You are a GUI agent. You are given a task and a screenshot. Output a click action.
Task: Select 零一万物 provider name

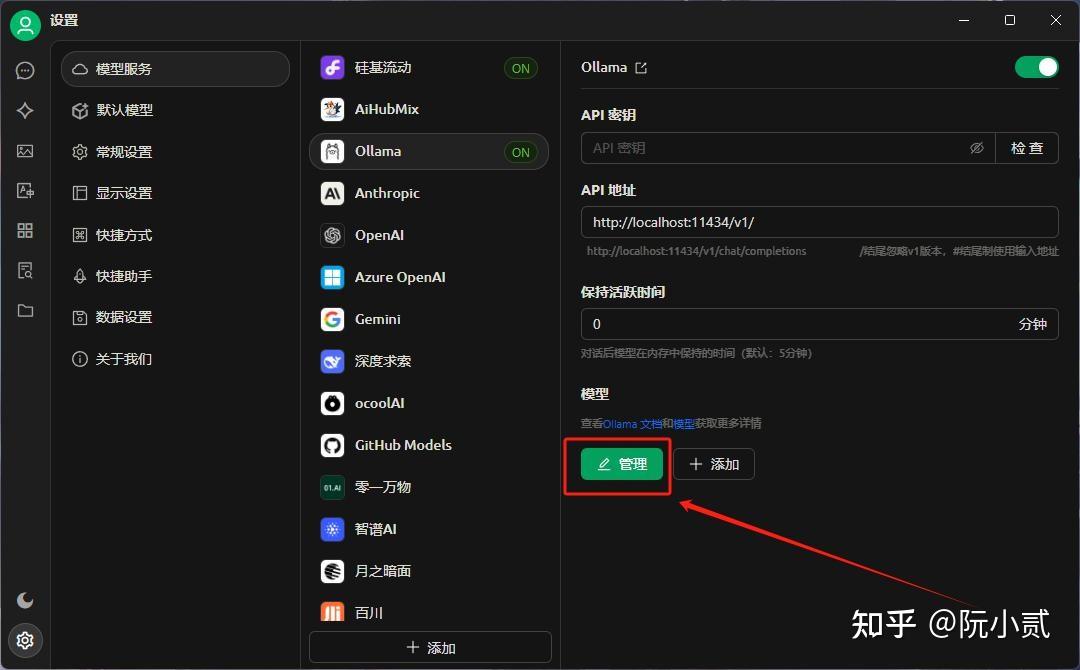point(383,488)
